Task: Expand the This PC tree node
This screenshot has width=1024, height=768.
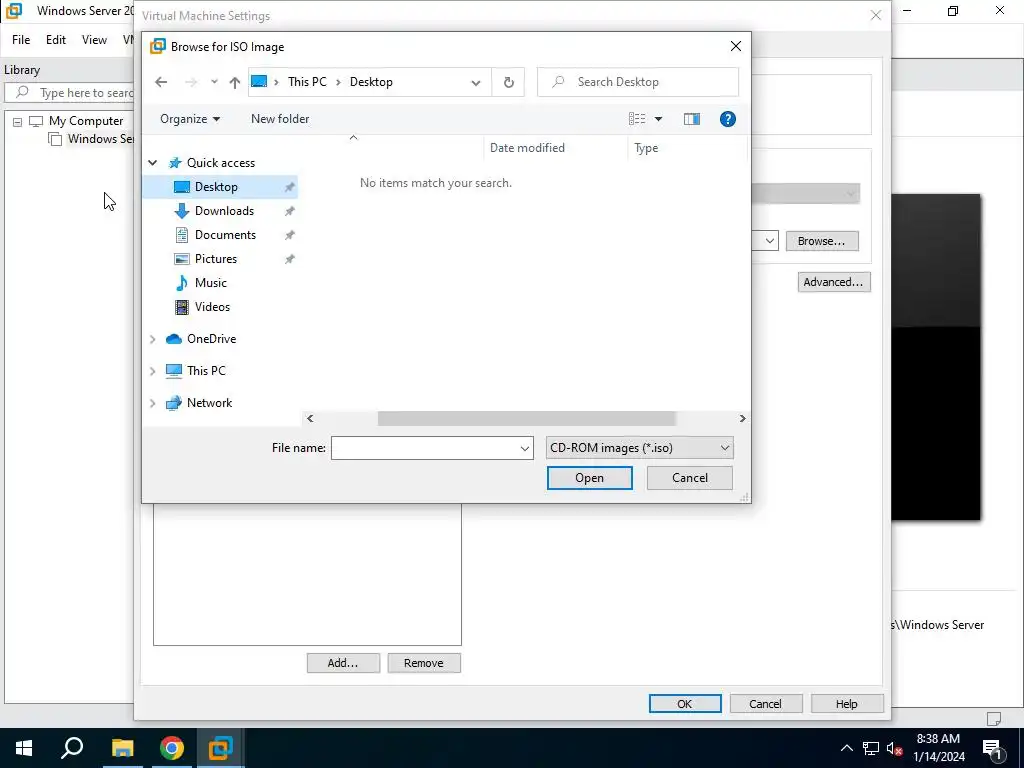Action: [153, 371]
